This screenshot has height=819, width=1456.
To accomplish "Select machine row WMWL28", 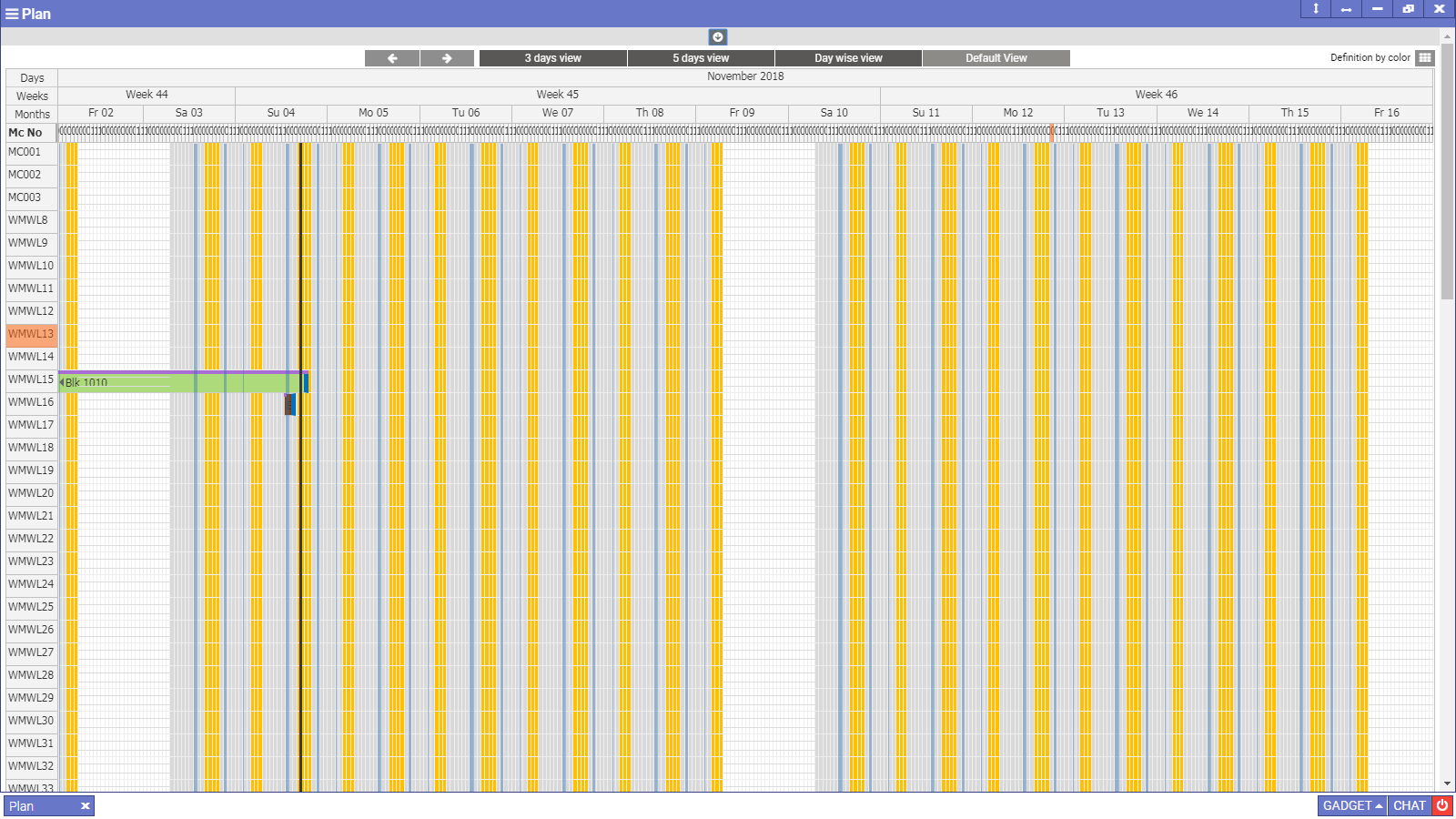I will pos(32,675).
